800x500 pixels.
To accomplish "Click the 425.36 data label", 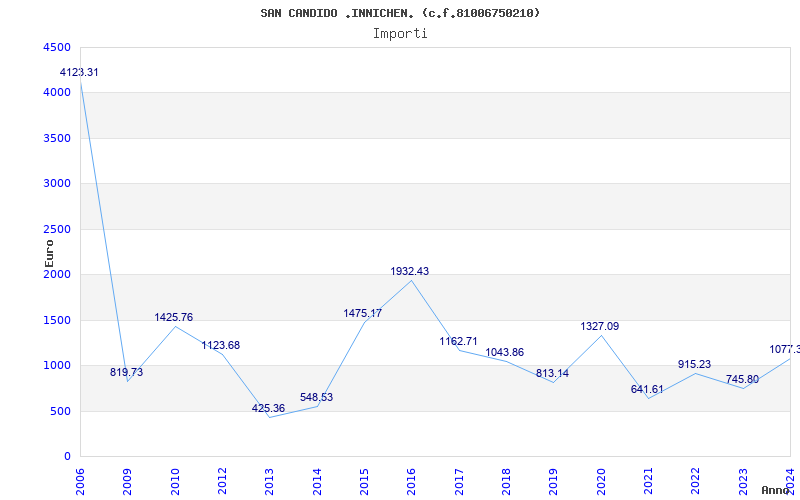I will tap(268, 409).
